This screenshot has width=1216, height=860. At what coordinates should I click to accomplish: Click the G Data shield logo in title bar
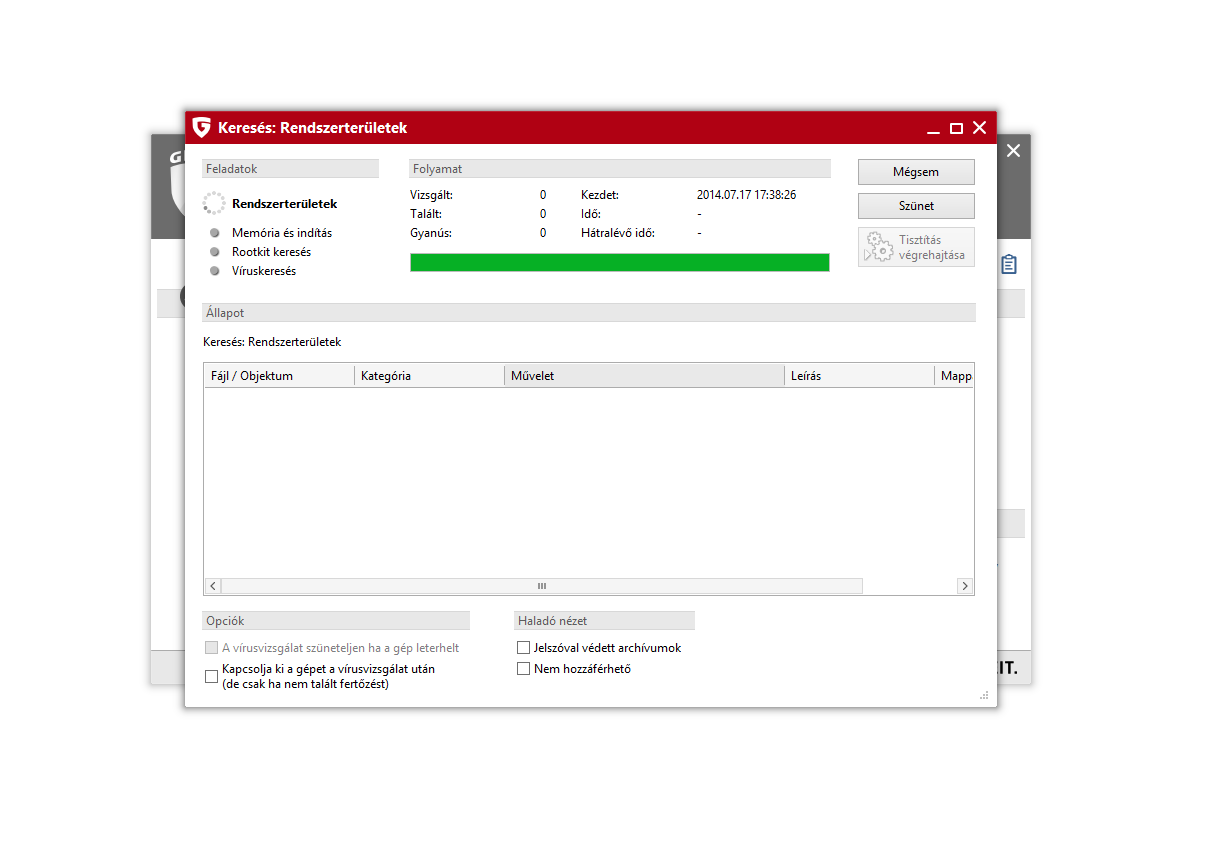[202, 128]
